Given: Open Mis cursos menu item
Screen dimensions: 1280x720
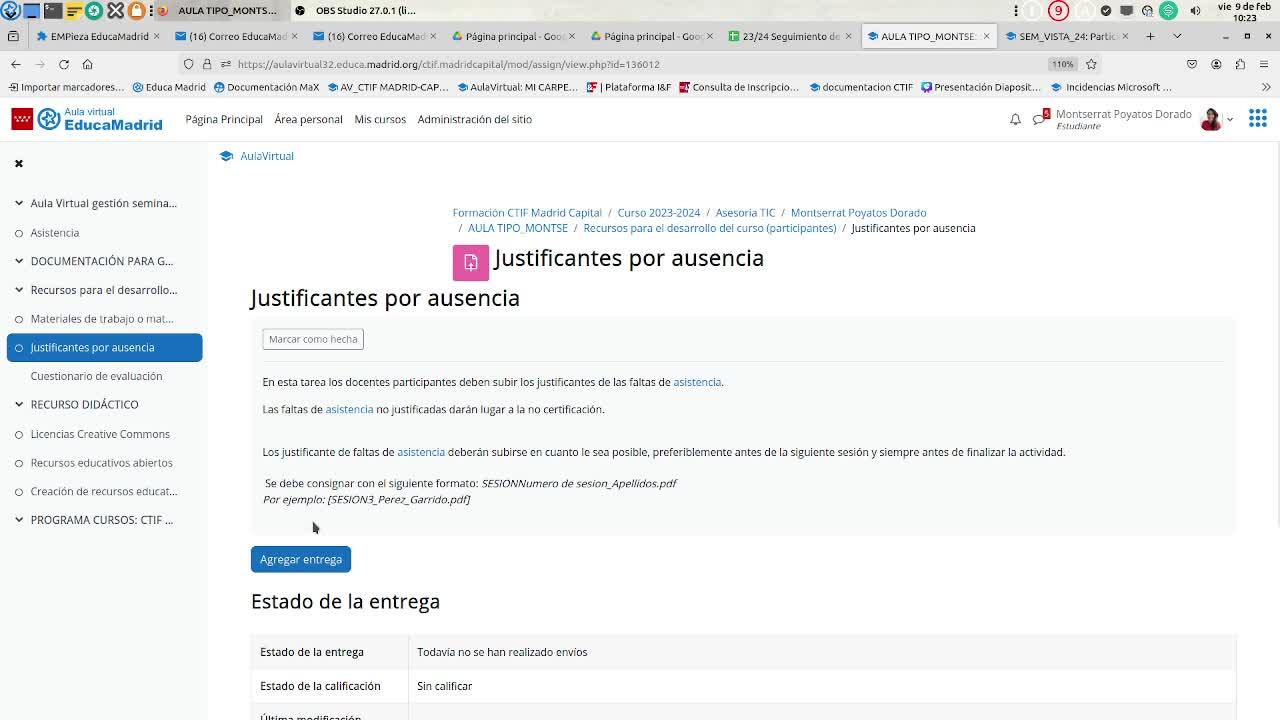Looking at the screenshot, I should click(x=380, y=119).
